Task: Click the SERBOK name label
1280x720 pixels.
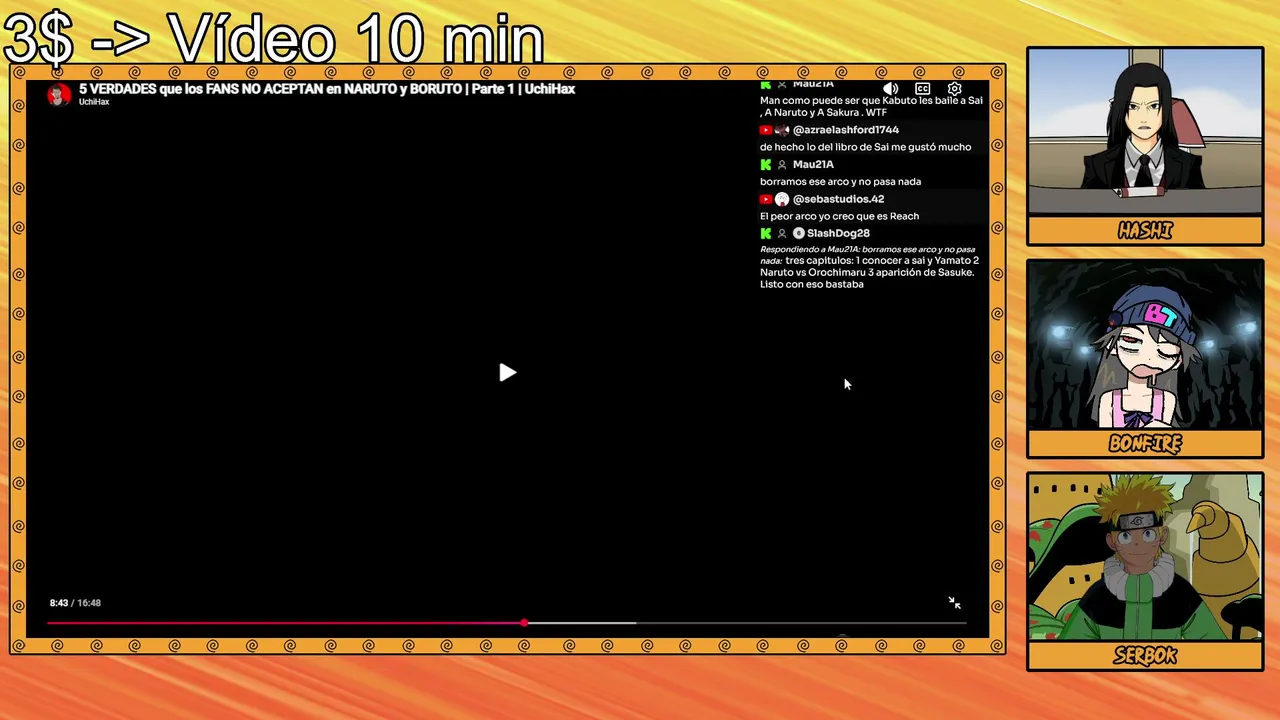Action: pos(1145,657)
